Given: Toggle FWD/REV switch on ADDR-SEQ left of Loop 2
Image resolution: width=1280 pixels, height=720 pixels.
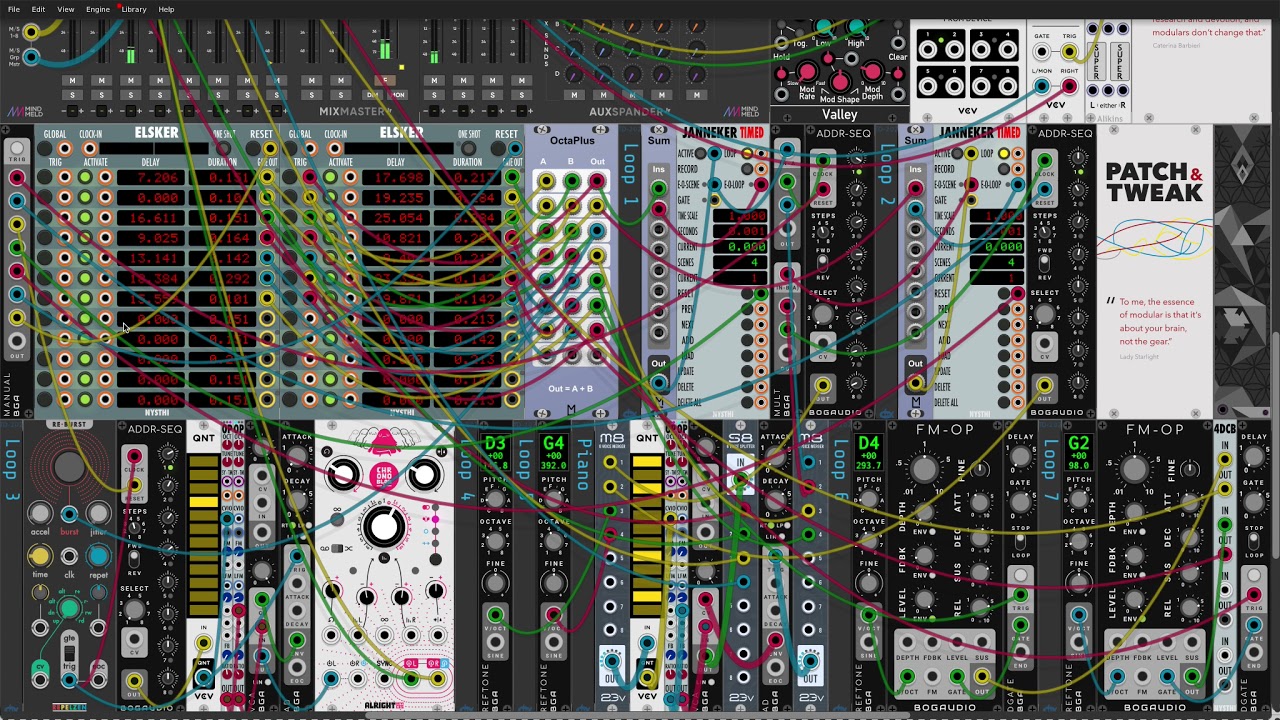Looking at the screenshot, I should [x=822, y=262].
